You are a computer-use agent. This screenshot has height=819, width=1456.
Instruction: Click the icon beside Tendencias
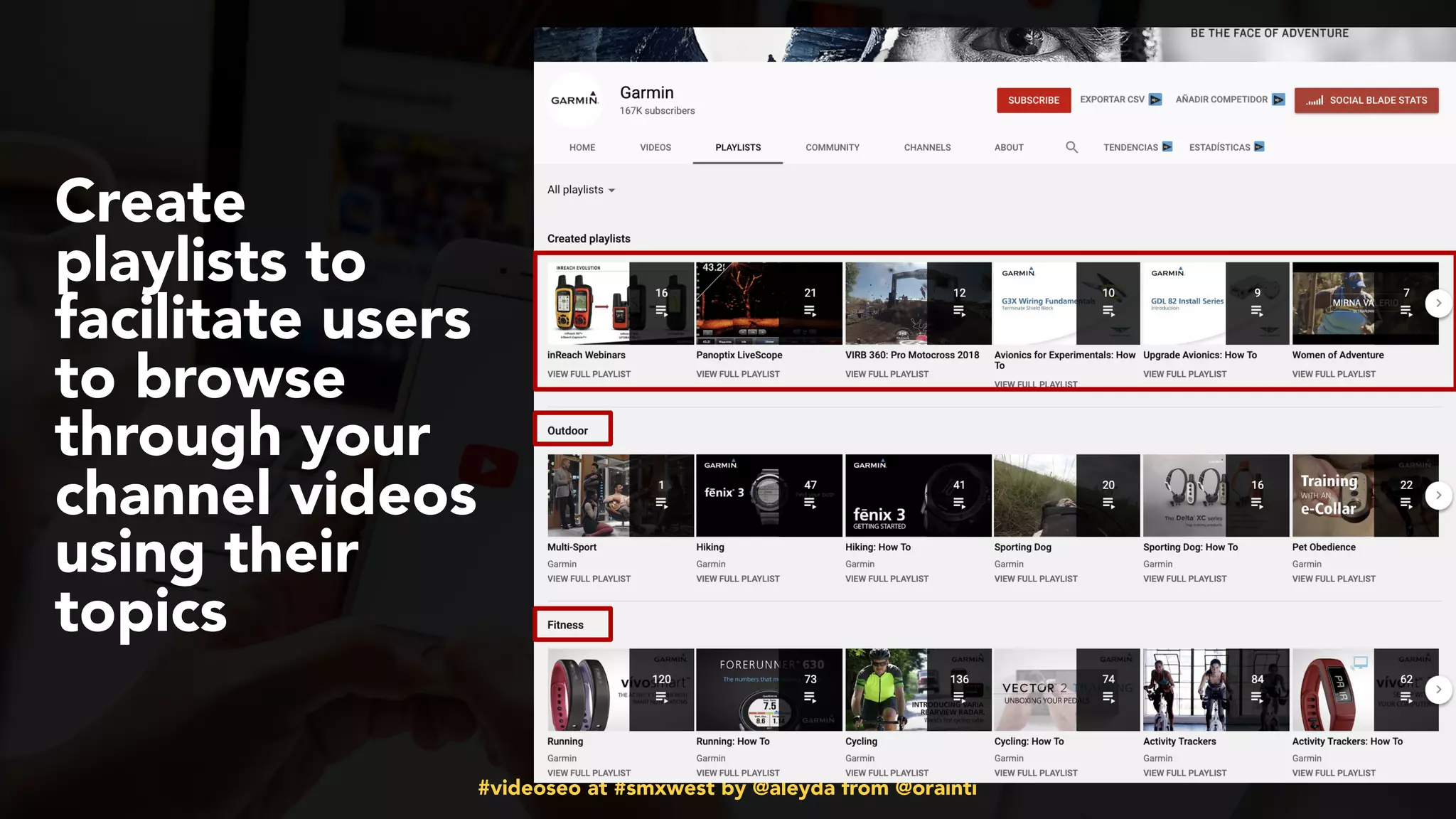point(1167,146)
